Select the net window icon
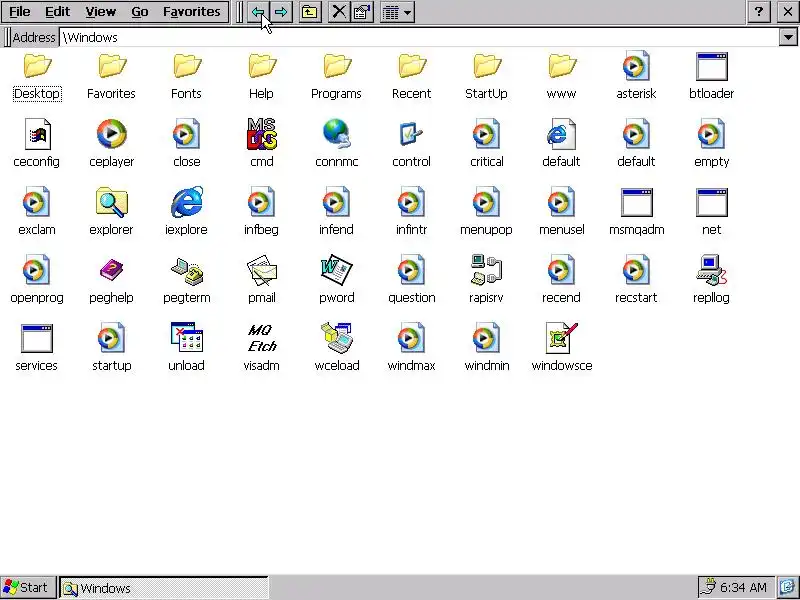800x600 pixels. pyautogui.click(x=711, y=202)
